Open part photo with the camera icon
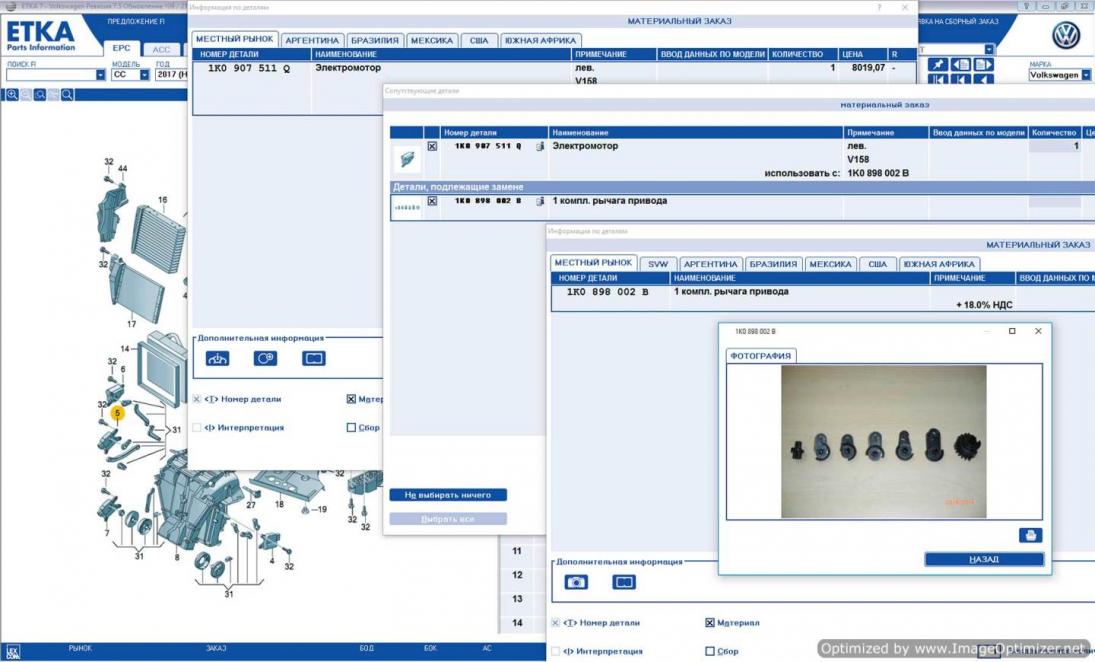Viewport: 1095px width, 662px height. 576,582
